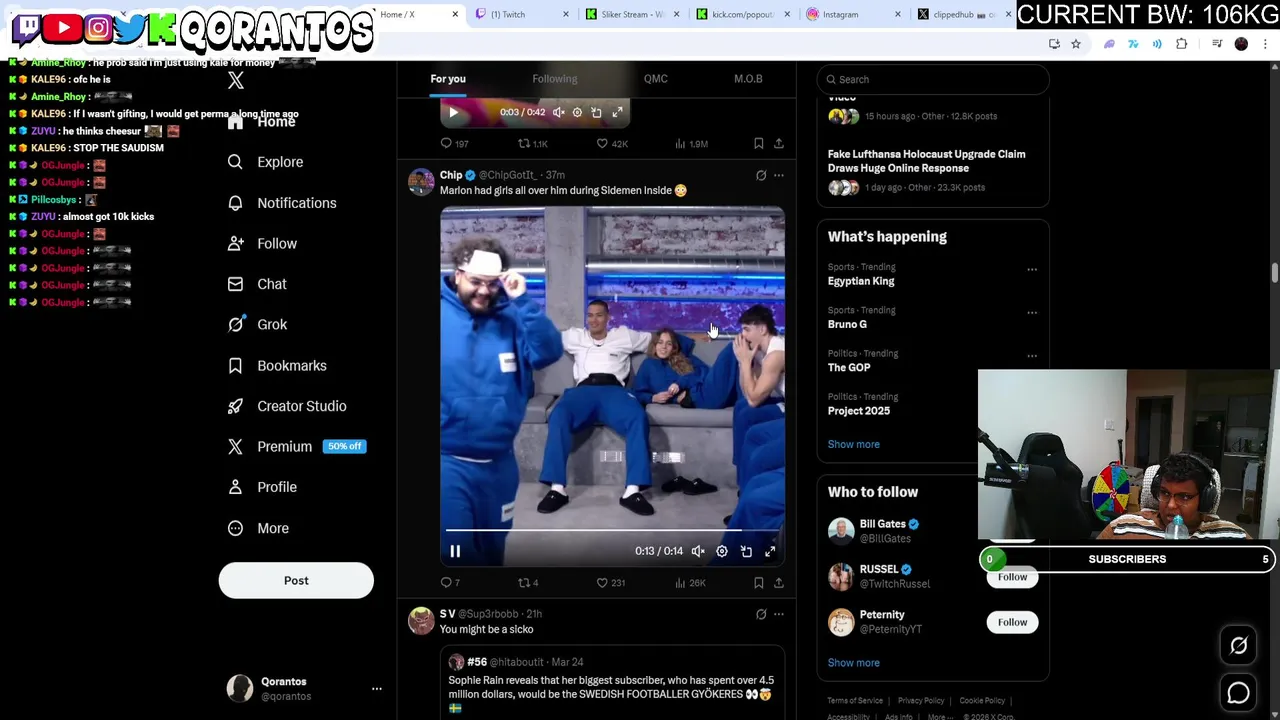Like the post with 42K likes

[612, 144]
